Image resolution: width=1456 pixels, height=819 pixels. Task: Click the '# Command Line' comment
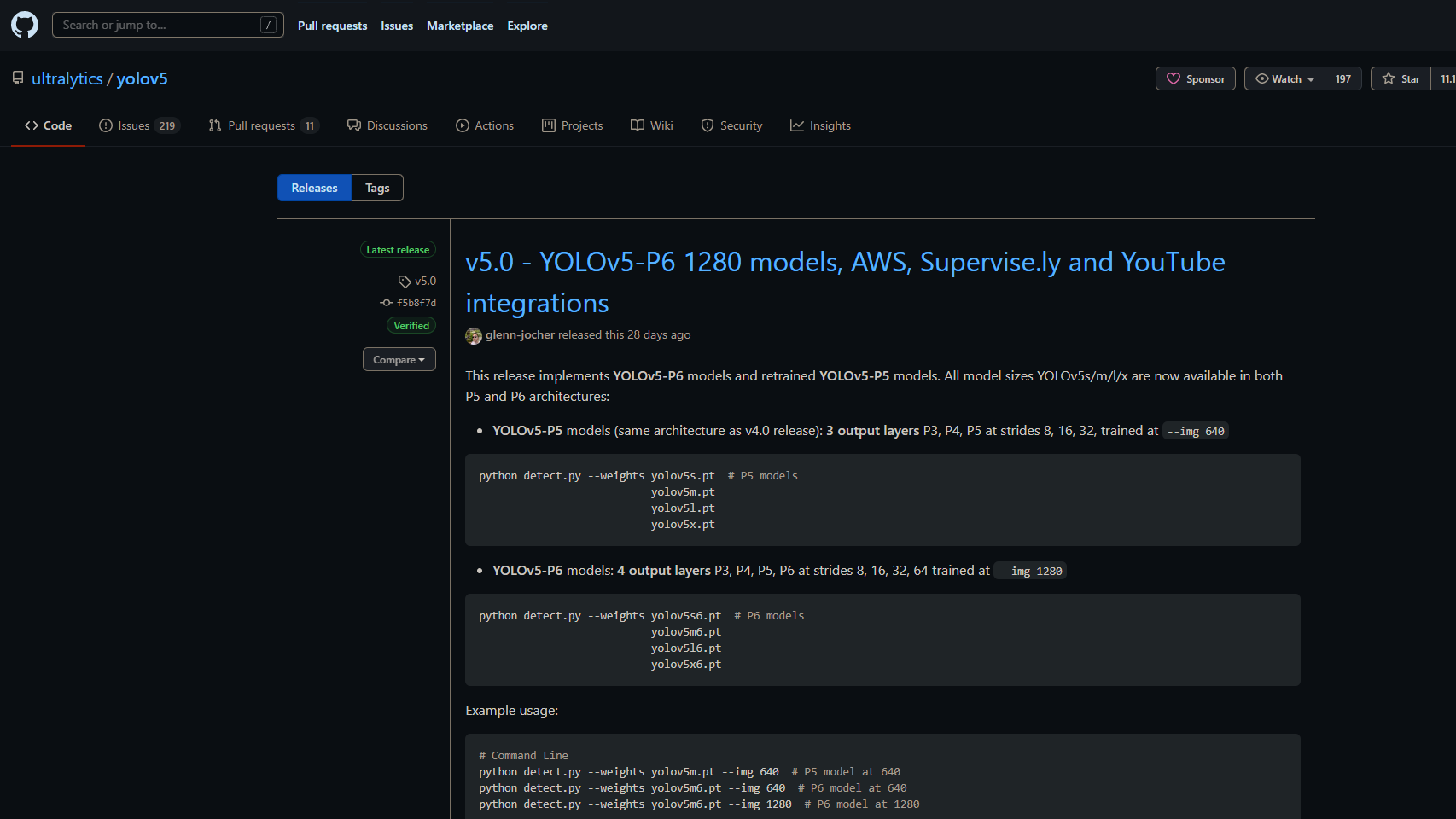pyautogui.click(x=523, y=755)
